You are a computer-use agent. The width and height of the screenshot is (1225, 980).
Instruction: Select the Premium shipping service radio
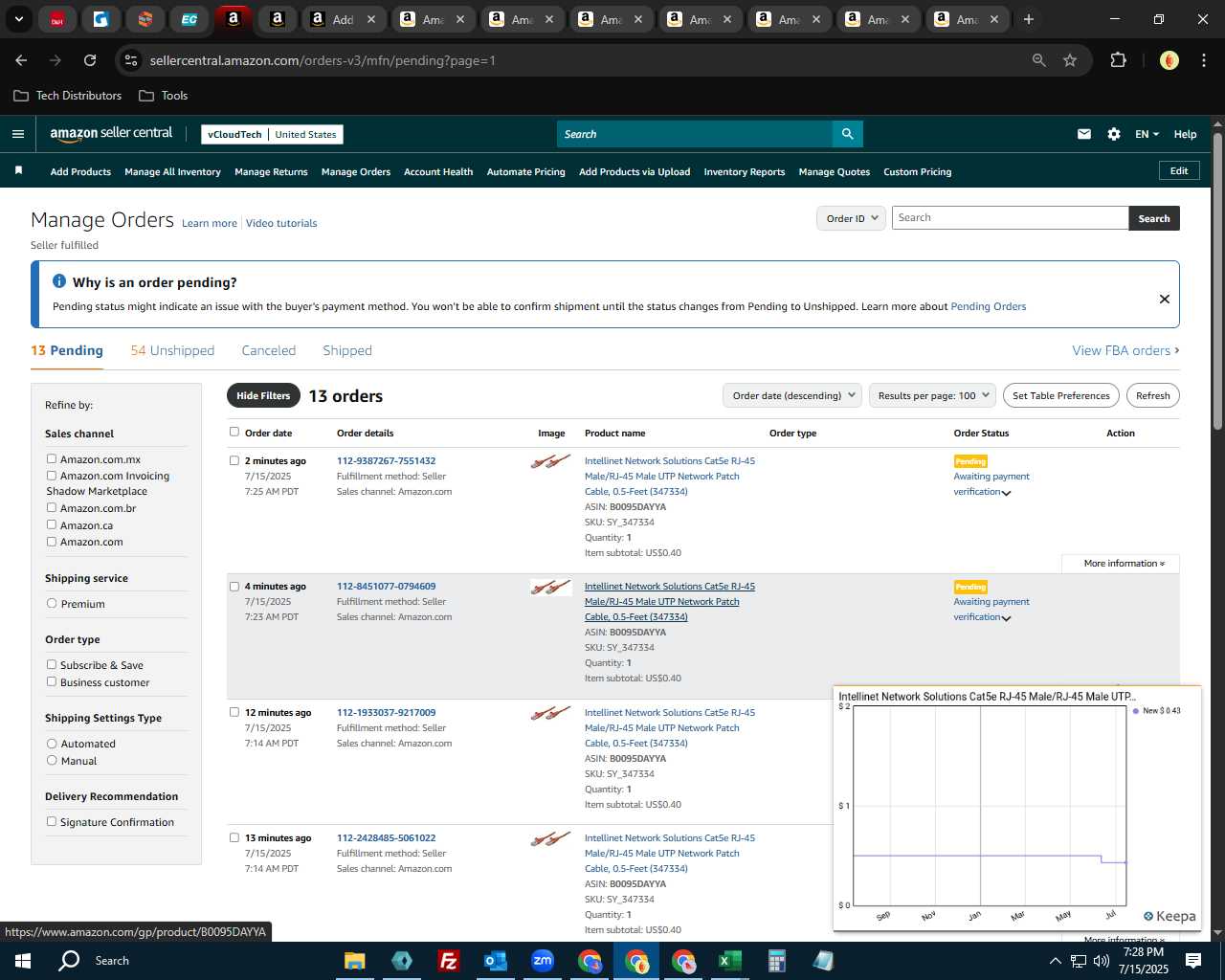click(x=52, y=604)
